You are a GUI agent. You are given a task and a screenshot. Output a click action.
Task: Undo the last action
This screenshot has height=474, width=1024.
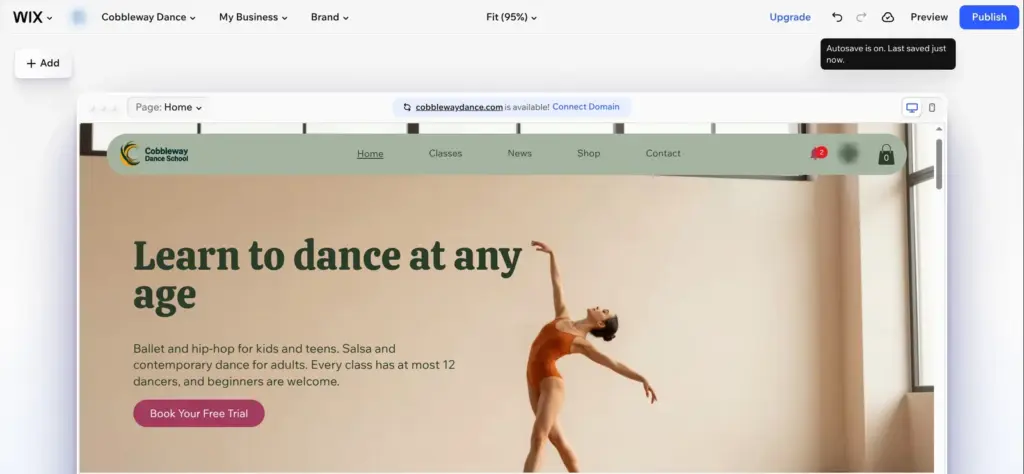837,18
